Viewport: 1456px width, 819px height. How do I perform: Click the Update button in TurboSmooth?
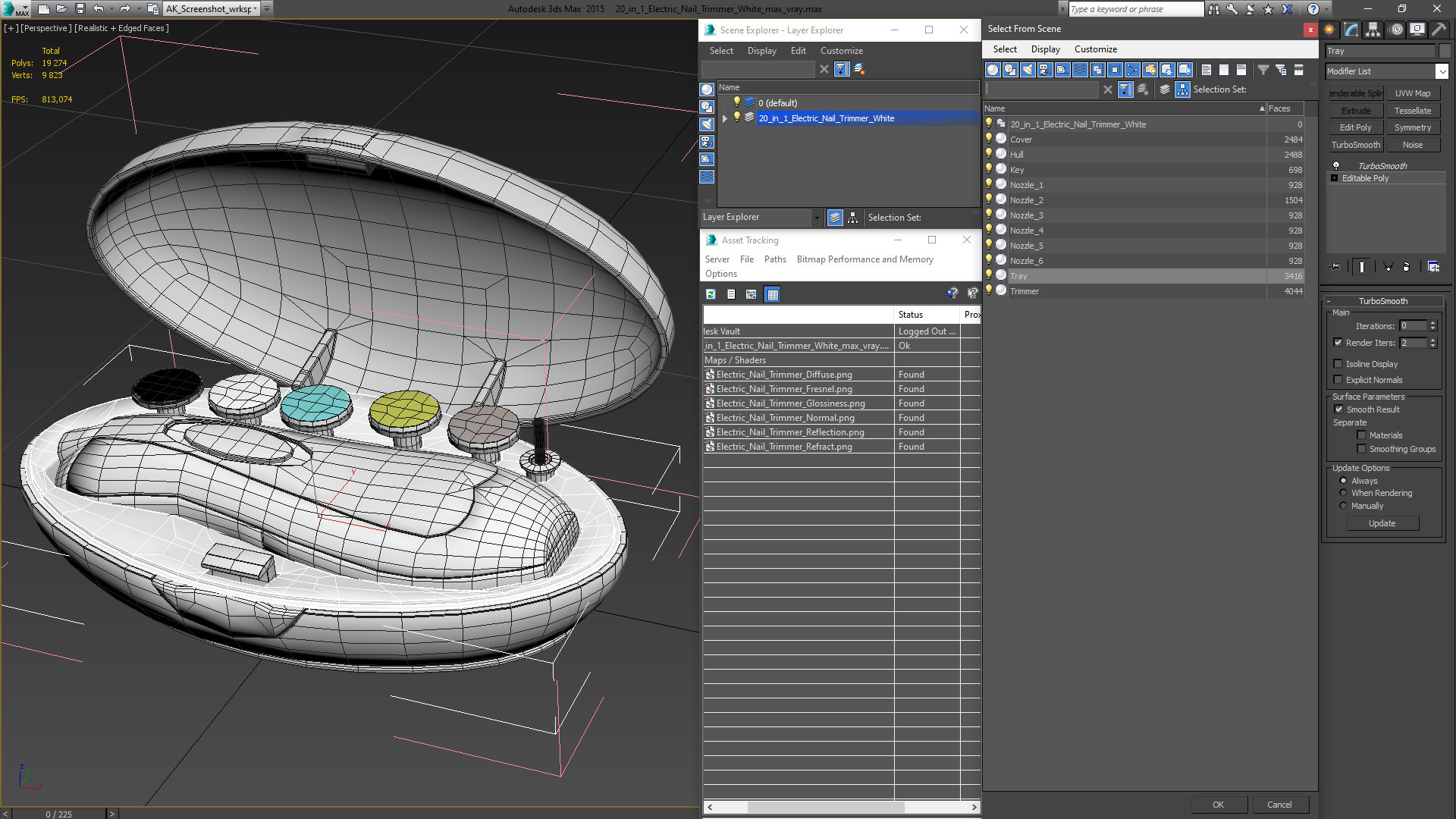point(1383,523)
